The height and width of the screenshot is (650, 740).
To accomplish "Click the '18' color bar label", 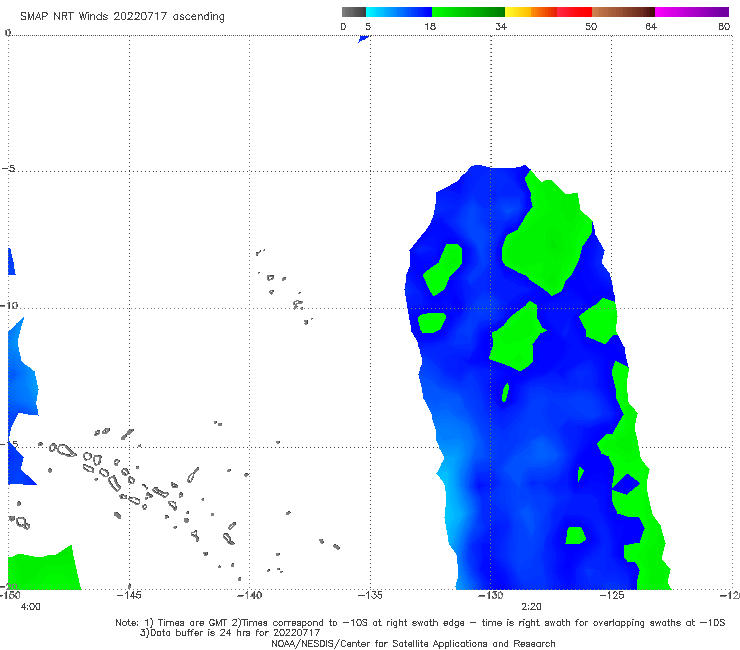I will coord(430,26).
